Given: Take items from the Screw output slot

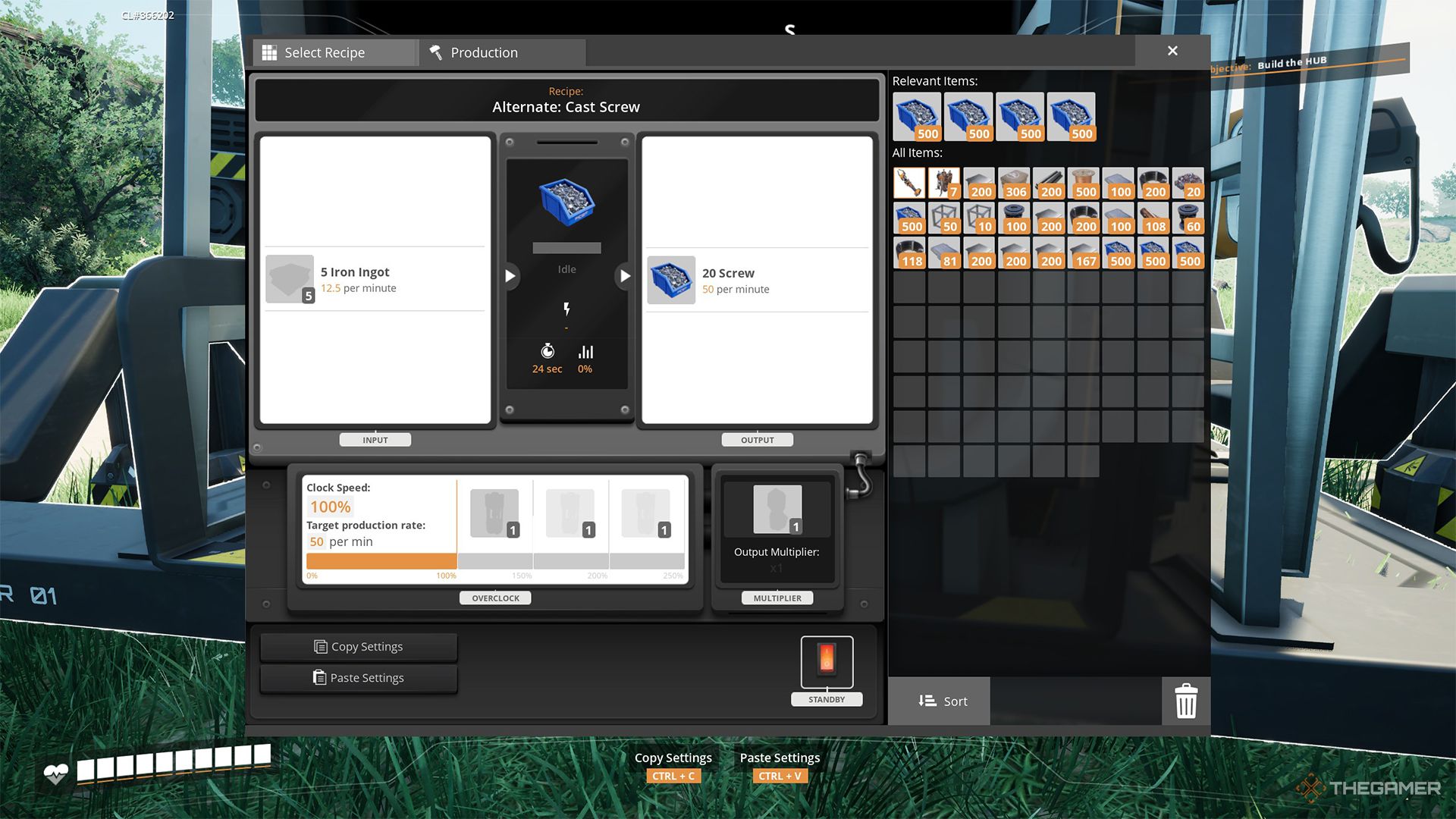Looking at the screenshot, I should tap(671, 280).
